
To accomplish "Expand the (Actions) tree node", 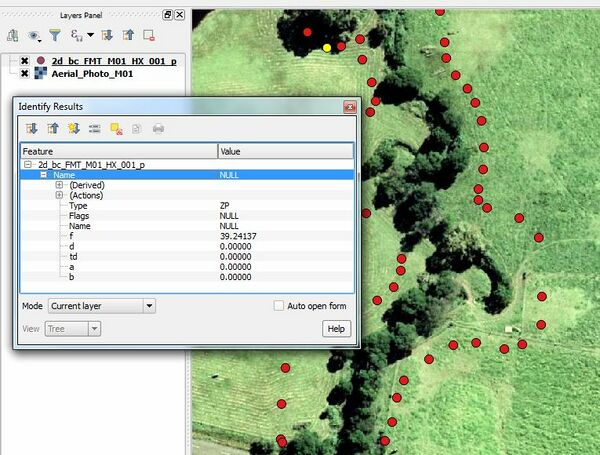I will click(x=59, y=195).
